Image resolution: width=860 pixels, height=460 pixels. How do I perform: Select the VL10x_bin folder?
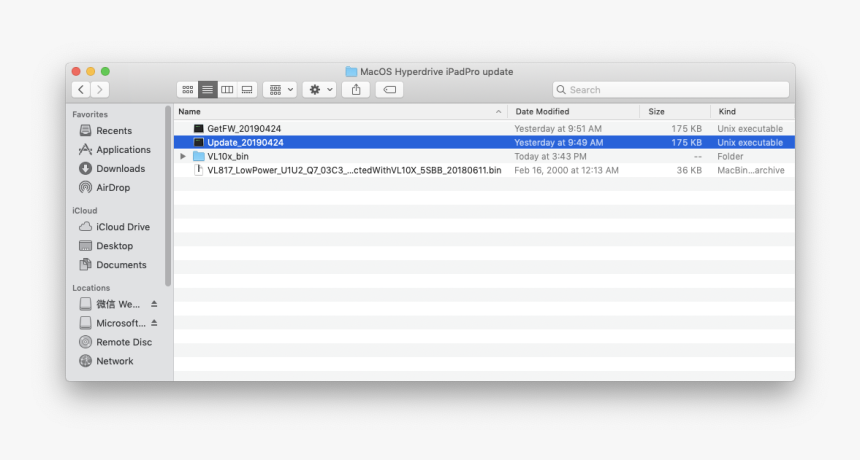pyautogui.click(x=484, y=156)
